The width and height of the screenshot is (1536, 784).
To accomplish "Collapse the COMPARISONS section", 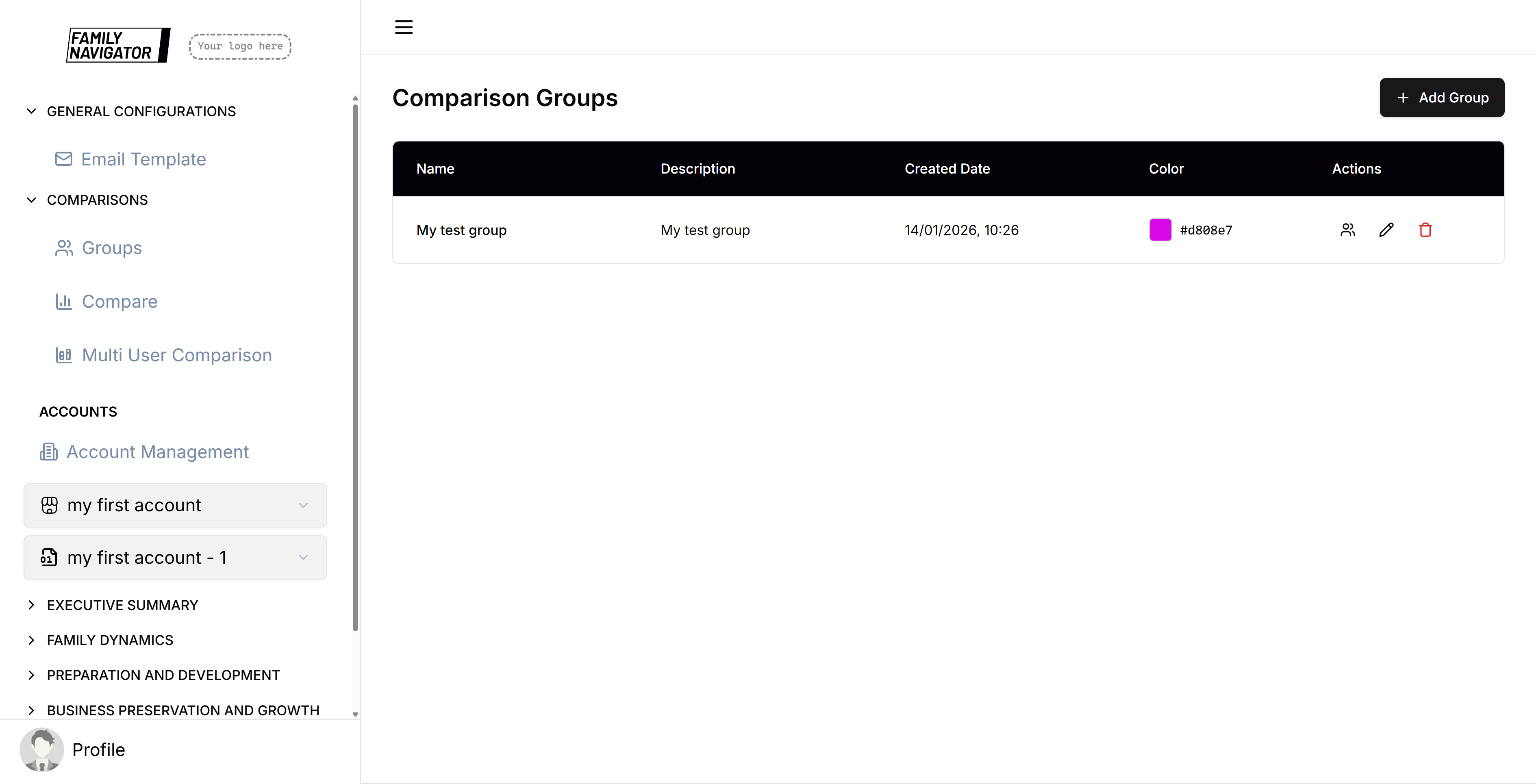I will 31,200.
